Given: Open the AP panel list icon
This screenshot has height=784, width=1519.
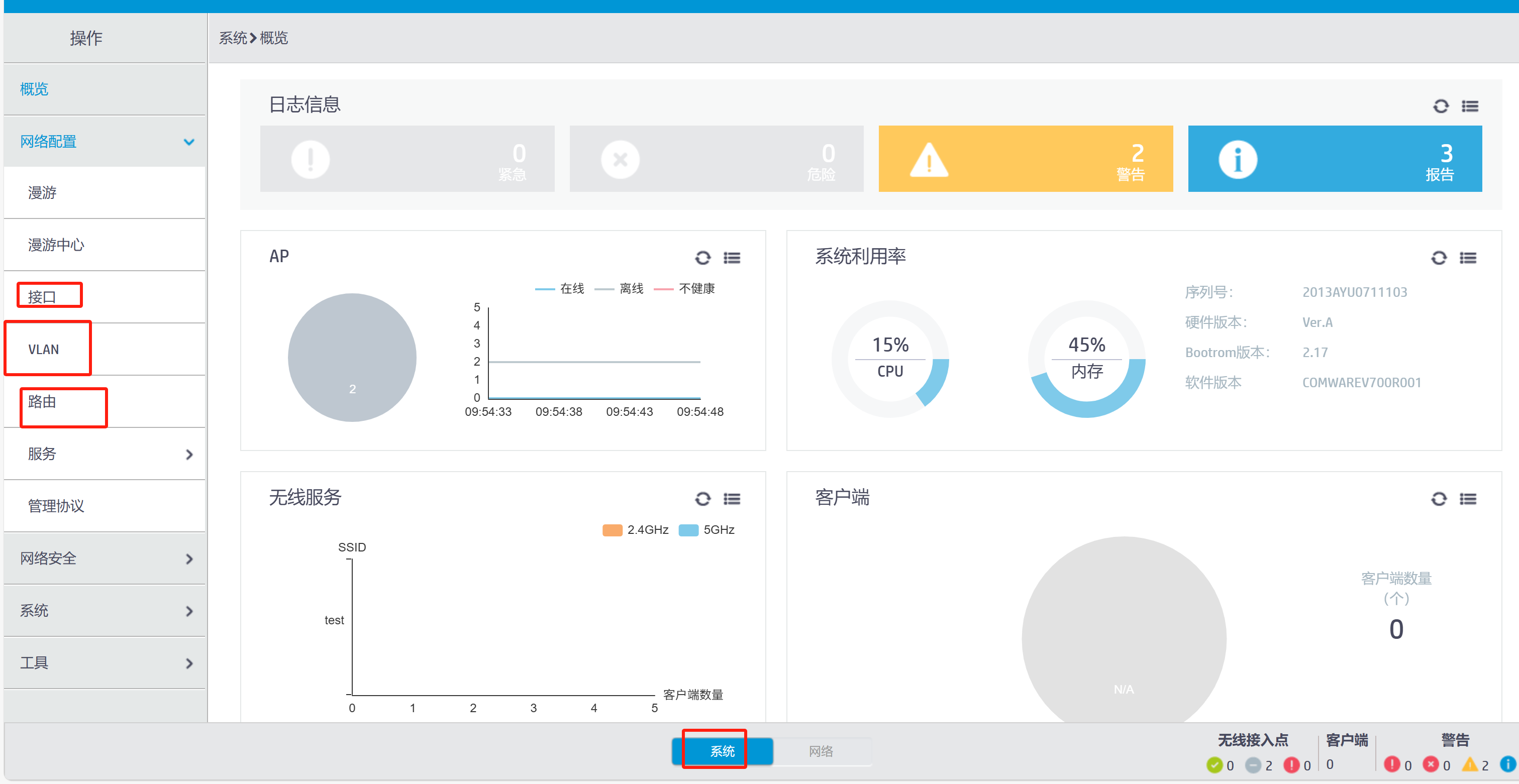Looking at the screenshot, I should pos(732,258).
